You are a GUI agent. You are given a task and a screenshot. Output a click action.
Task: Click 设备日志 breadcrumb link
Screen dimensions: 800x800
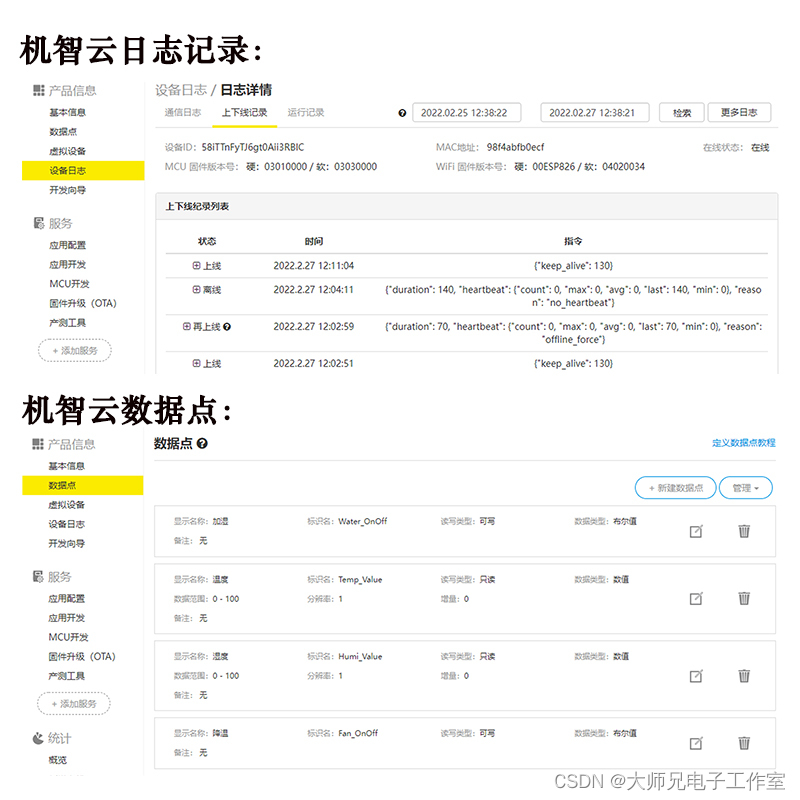click(181, 90)
